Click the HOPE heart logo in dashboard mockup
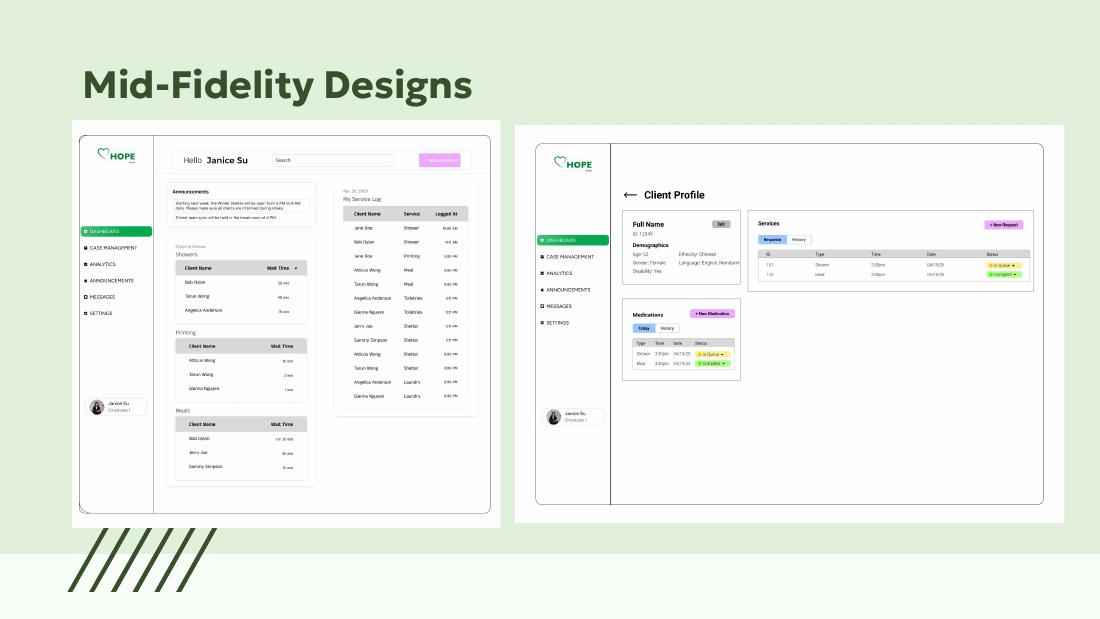 [116, 155]
